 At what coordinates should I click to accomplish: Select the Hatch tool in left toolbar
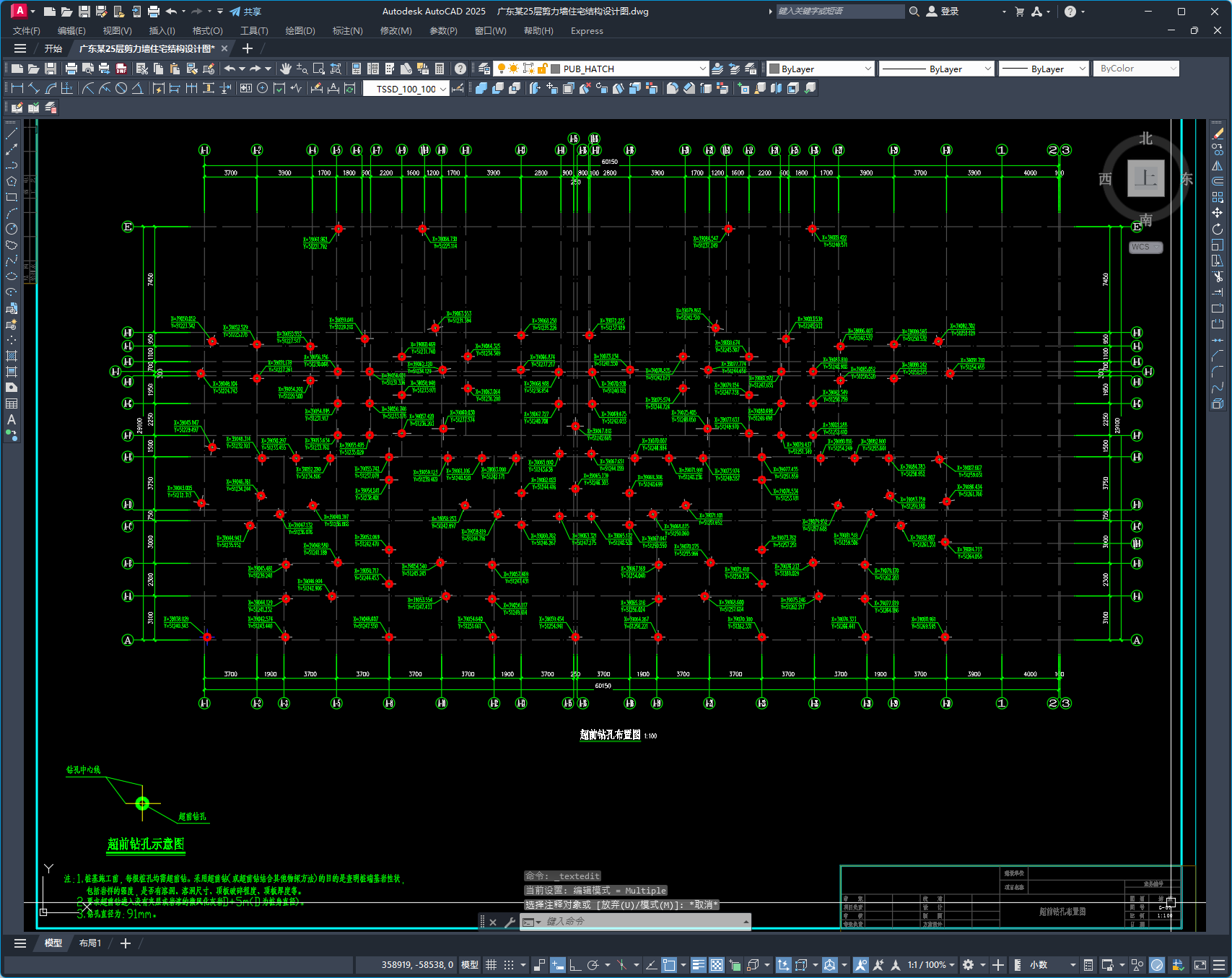click(x=12, y=356)
